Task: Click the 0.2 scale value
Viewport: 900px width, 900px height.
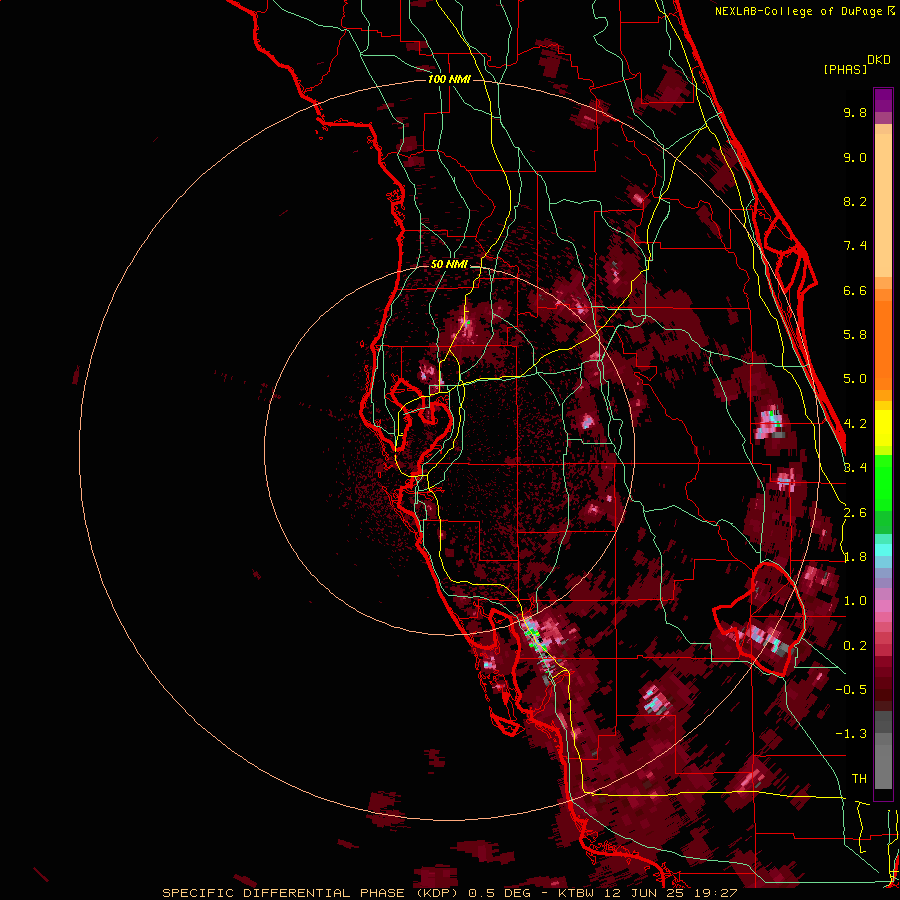Action: [855, 646]
